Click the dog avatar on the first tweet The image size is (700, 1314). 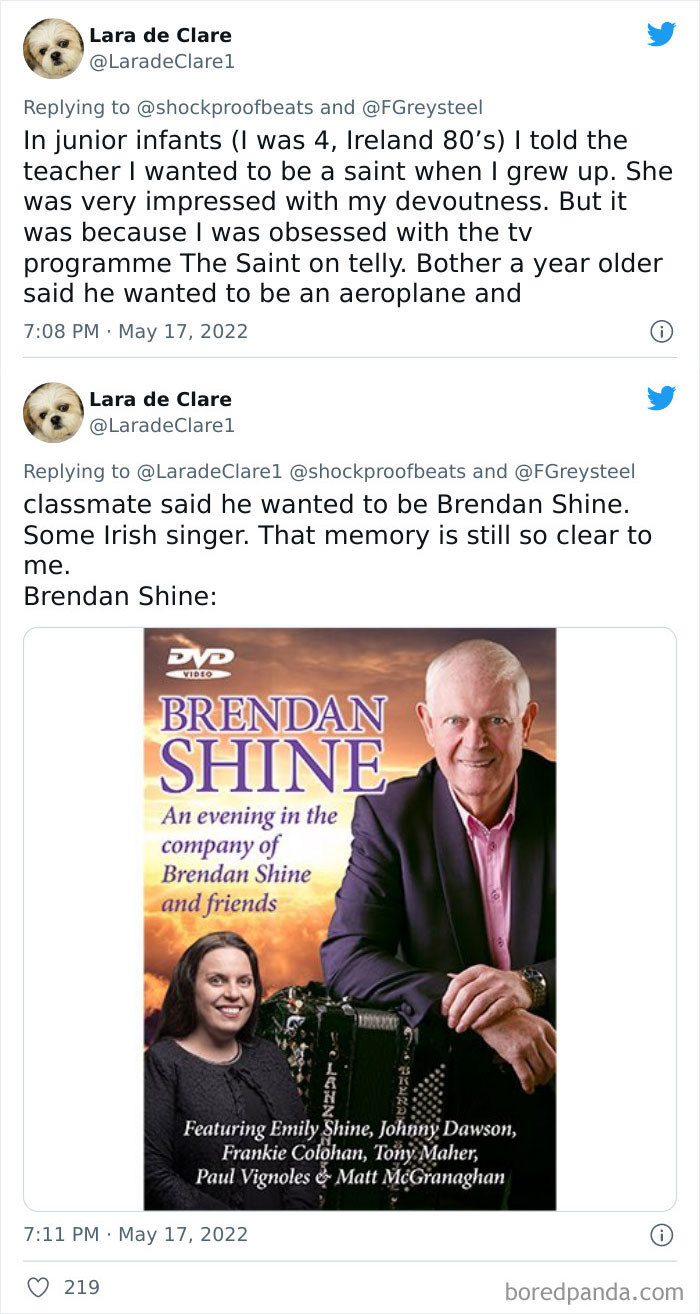[53, 48]
